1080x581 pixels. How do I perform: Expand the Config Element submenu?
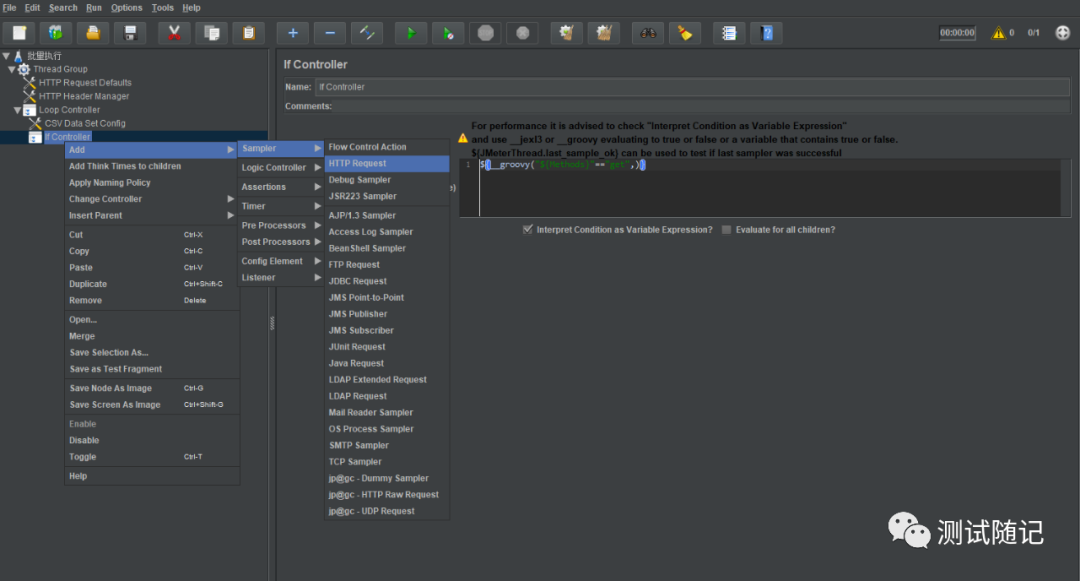point(281,261)
